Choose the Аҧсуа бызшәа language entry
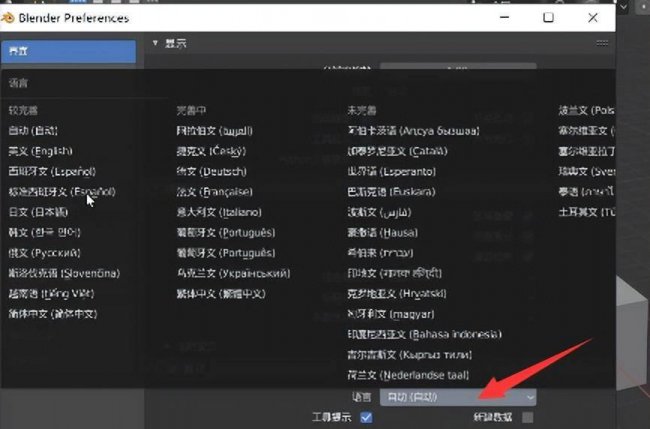Image resolution: width=650 pixels, height=429 pixels. [x=413, y=131]
